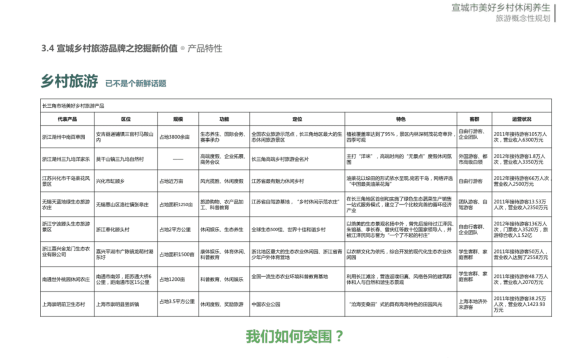Click the dash cell in 规模 column
Viewport: 570px width, 360px height.
click(178, 159)
